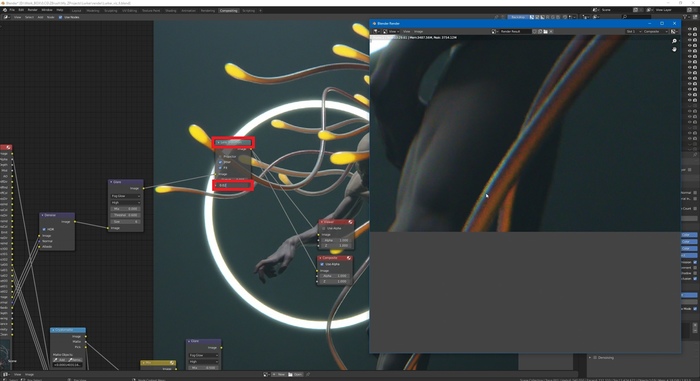700x381 pixels.
Task: Collapse the Composite node
Action: pyautogui.click(x=321, y=258)
